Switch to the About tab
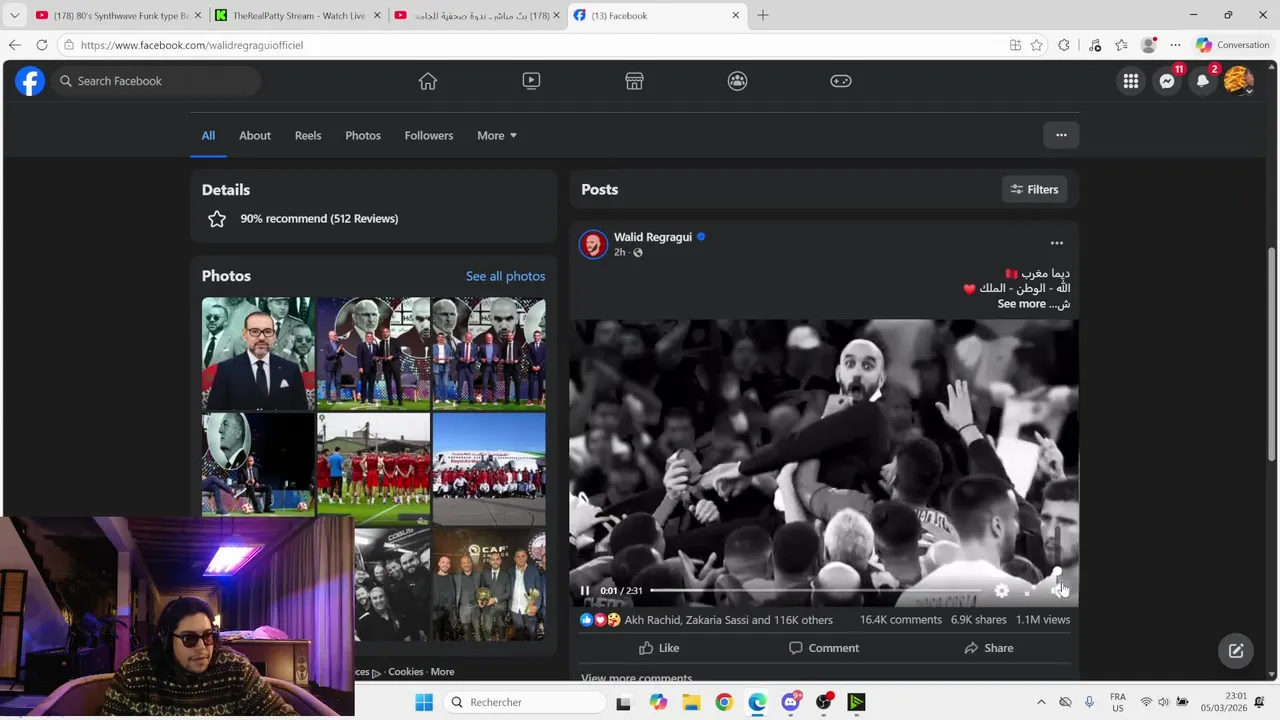 point(255,135)
